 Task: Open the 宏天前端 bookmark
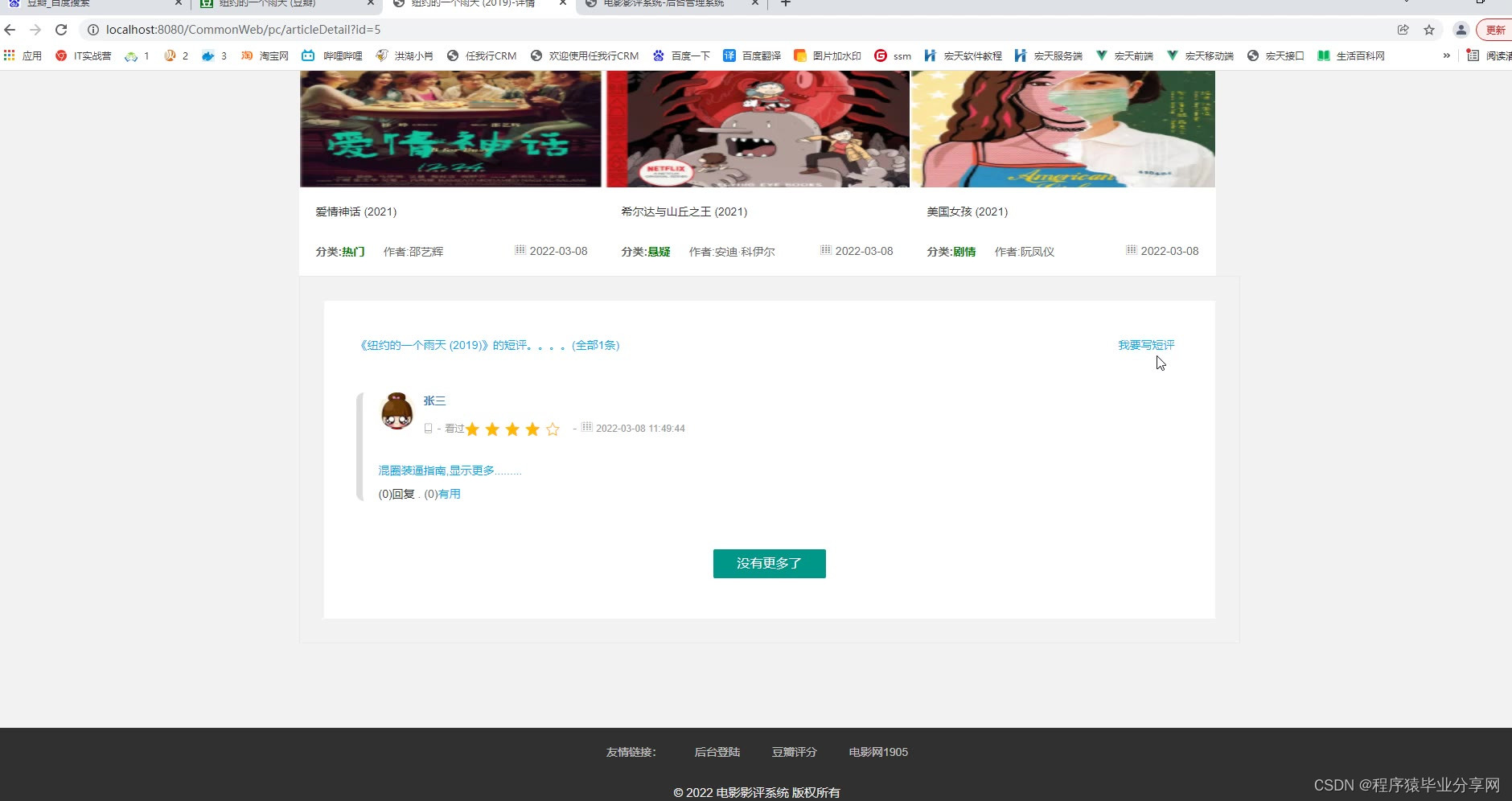[1124, 55]
